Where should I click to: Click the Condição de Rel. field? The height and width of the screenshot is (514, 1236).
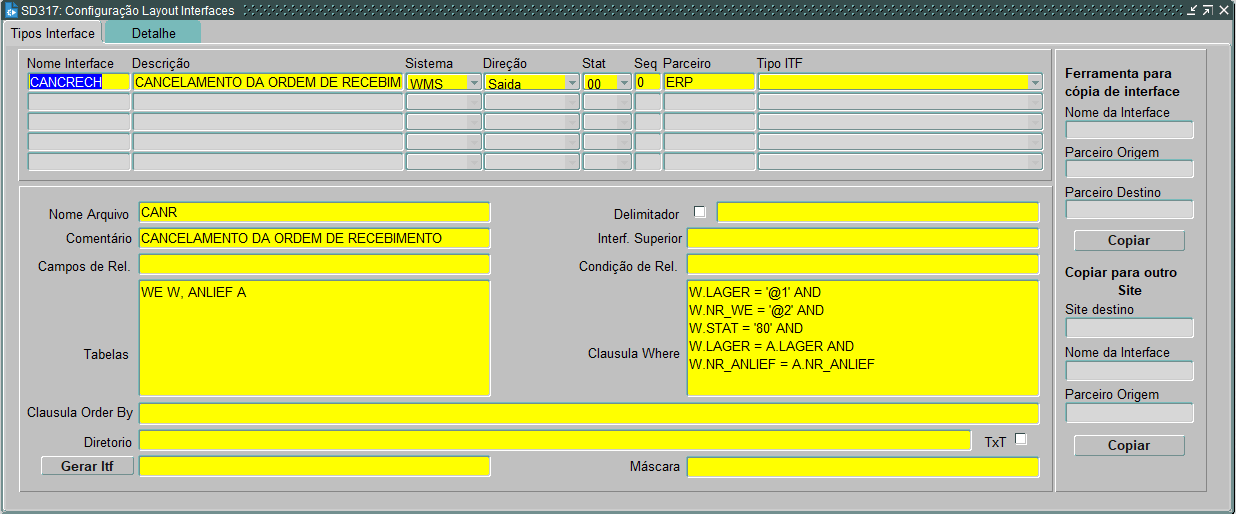863,265
